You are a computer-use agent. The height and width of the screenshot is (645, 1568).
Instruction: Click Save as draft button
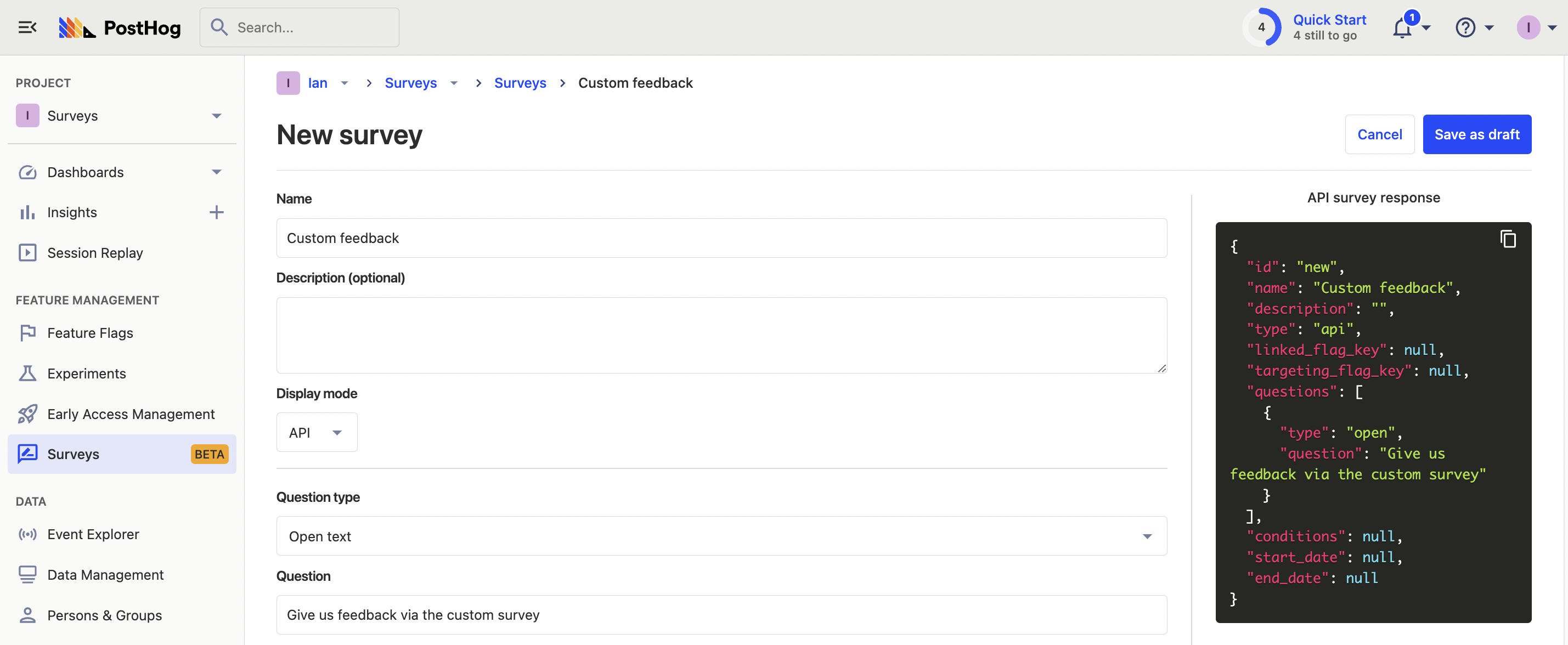click(1477, 134)
